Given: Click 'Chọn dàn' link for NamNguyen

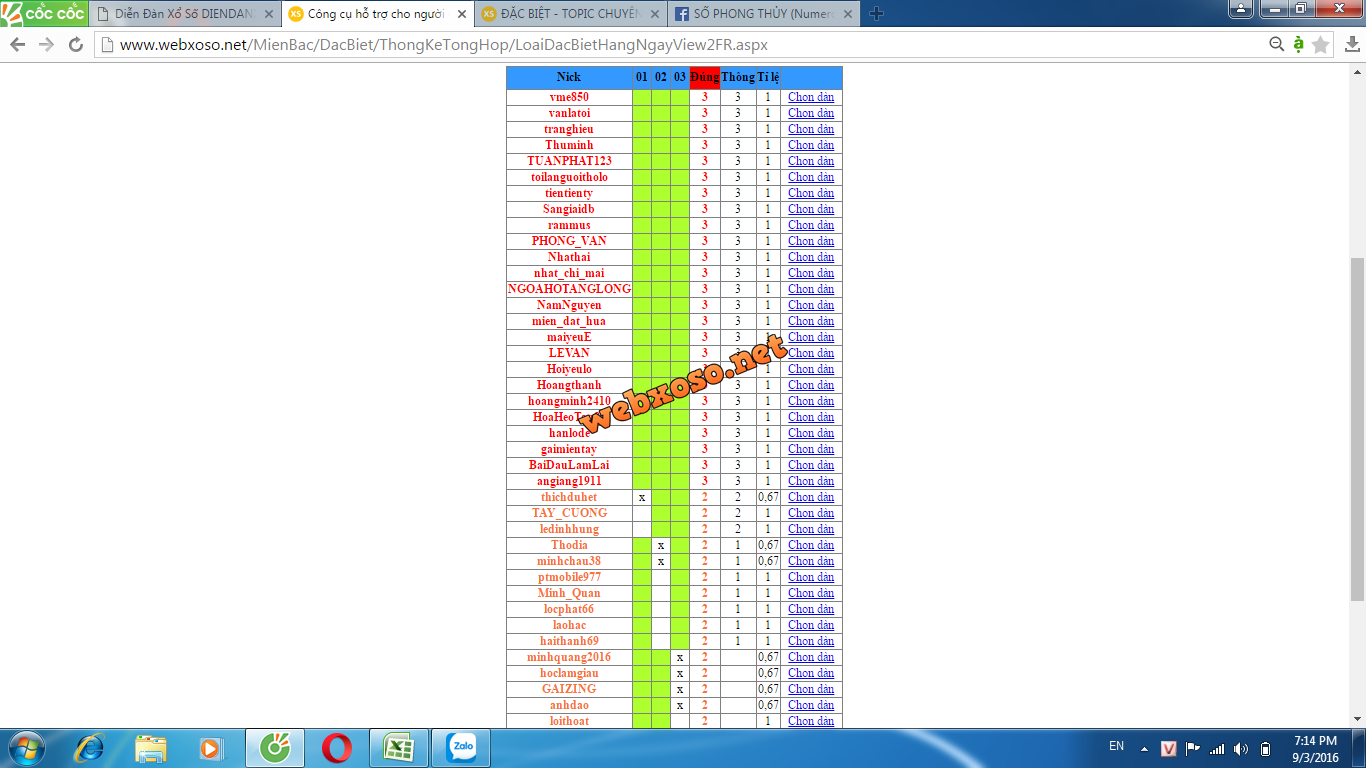Looking at the screenshot, I should tap(811, 305).
